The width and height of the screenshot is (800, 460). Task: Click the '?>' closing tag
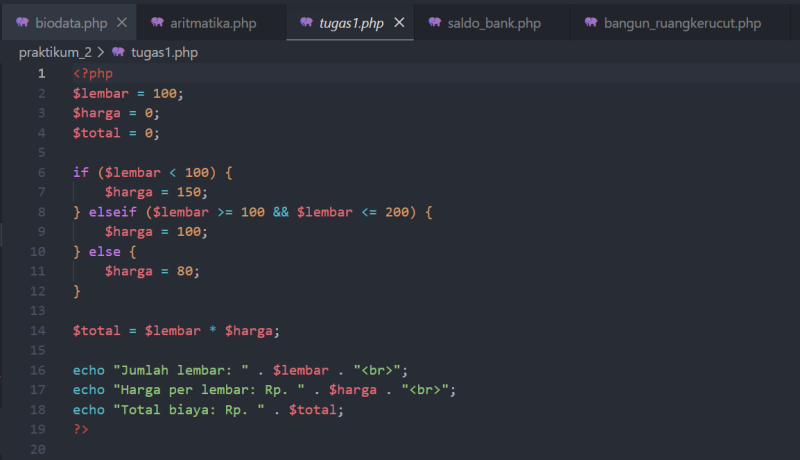pos(81,429)
